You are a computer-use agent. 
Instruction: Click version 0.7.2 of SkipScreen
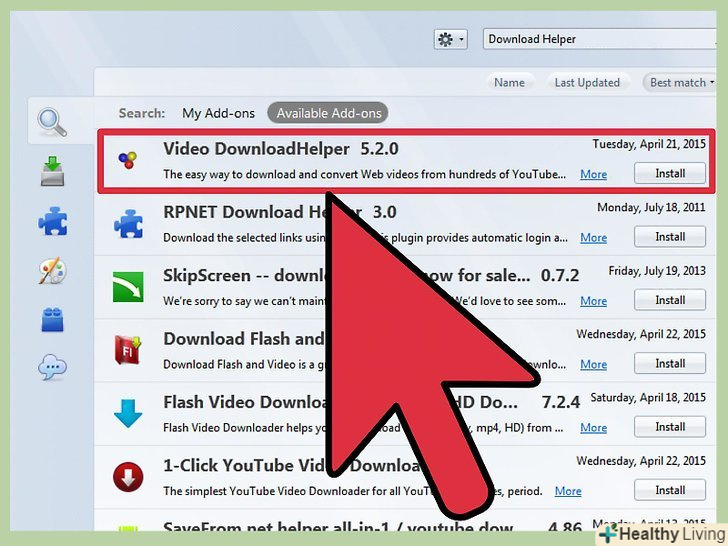point(560,276)
